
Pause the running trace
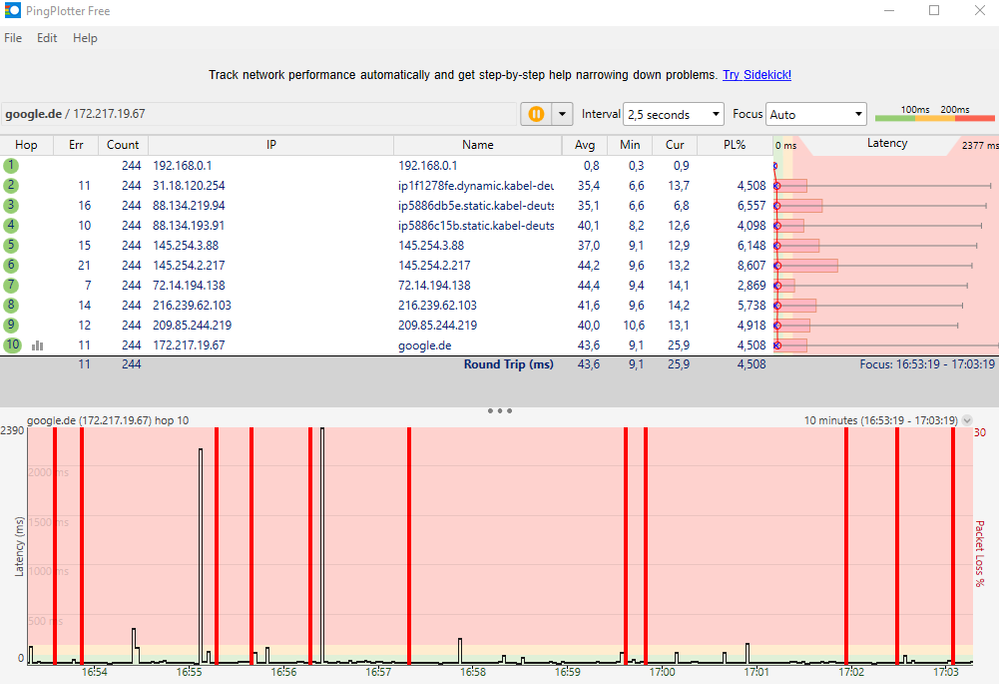(536, 114)
